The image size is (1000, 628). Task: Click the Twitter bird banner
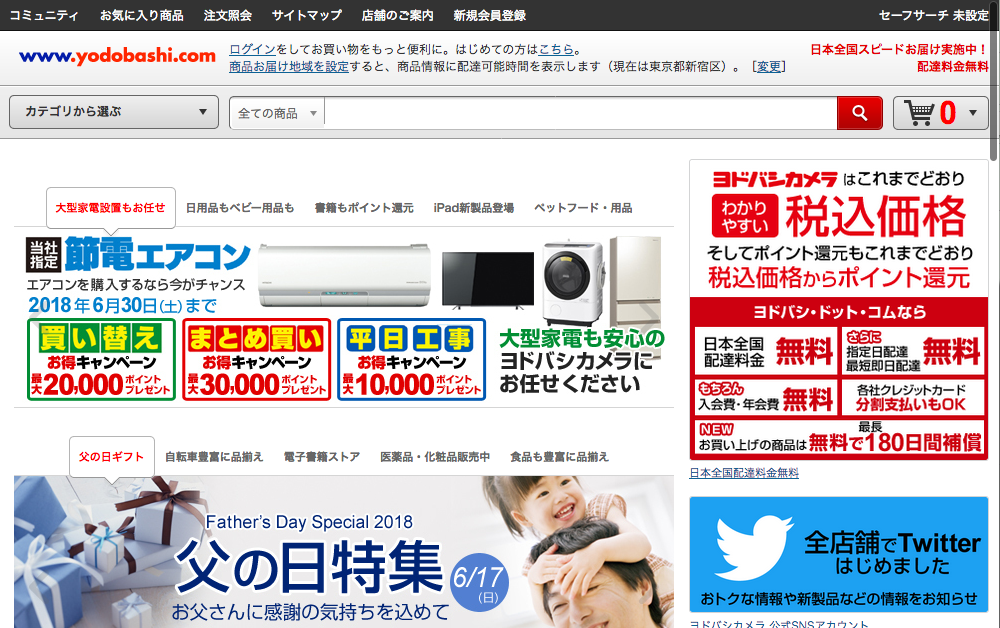[838, 554]
